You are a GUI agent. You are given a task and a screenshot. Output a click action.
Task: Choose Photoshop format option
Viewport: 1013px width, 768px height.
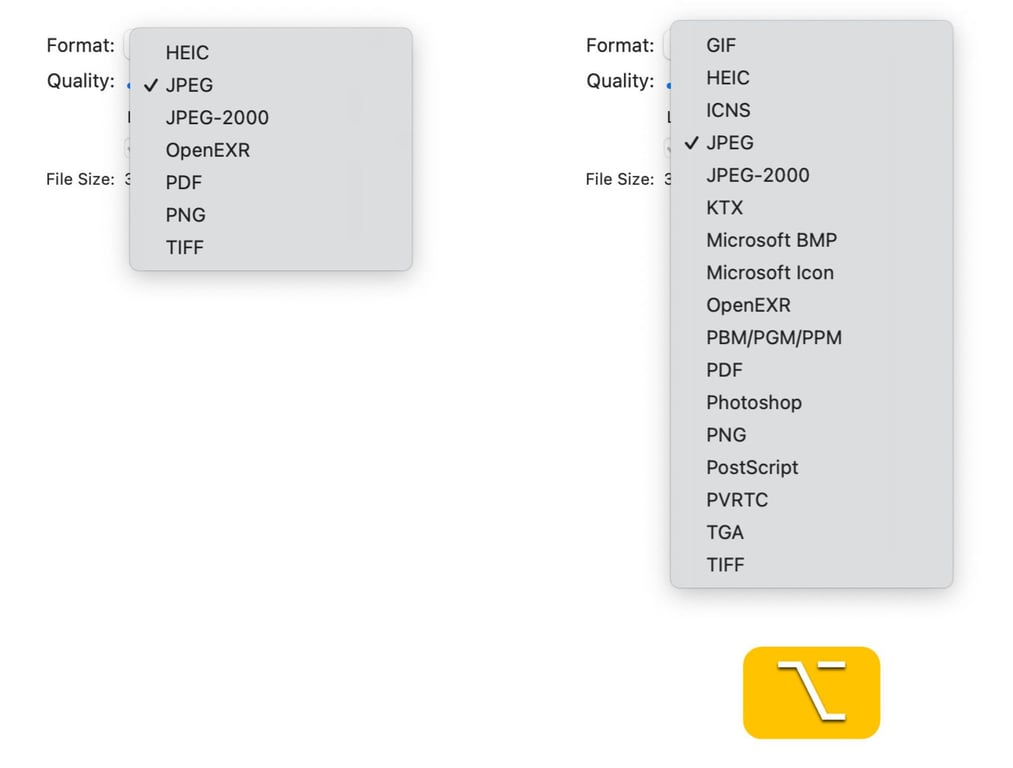[x=811, y=402]
